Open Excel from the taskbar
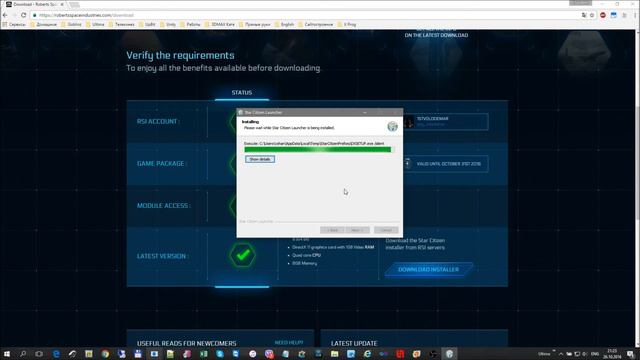 click(x=203, y=354)
